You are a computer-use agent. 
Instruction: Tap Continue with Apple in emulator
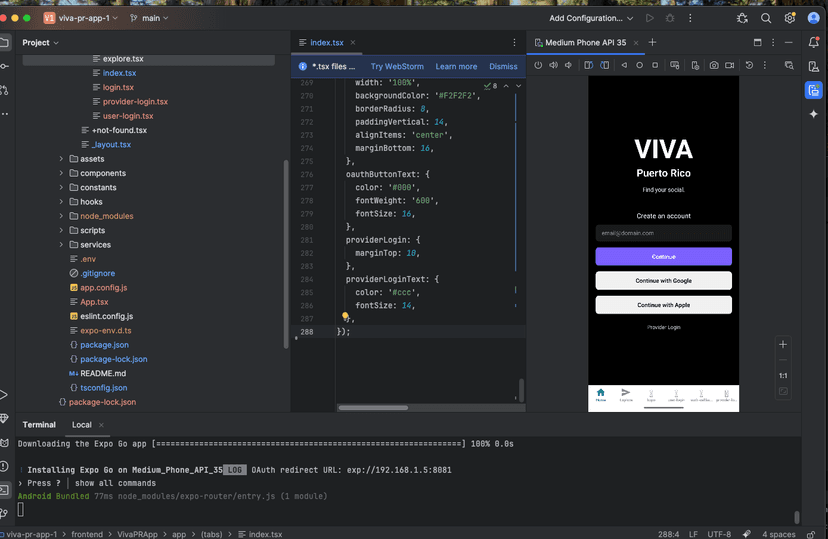[x=664, y=305]
